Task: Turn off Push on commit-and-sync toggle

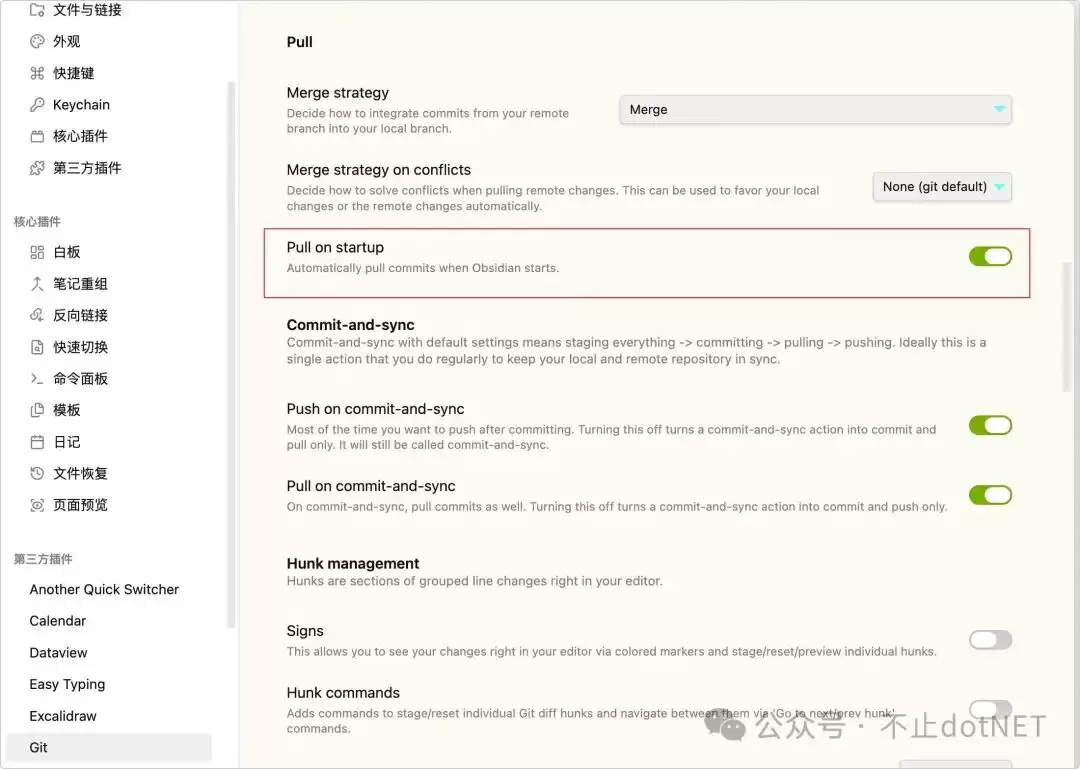Action: [x=990, y=425]
